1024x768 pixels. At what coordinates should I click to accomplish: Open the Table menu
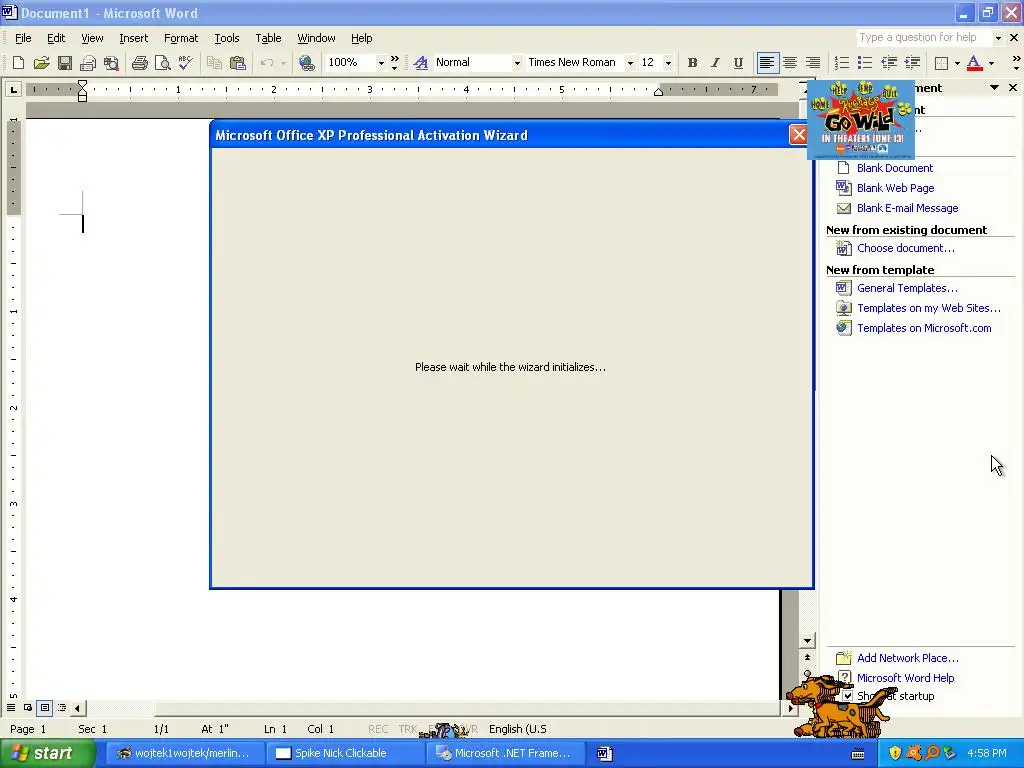click(268, 38)
